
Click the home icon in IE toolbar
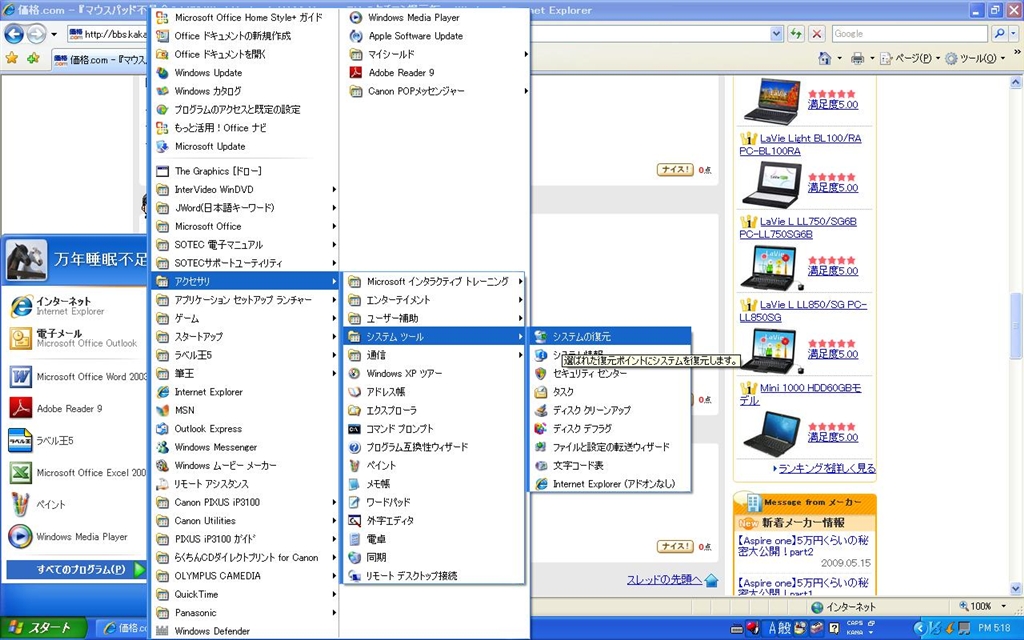tap(824, 59)
